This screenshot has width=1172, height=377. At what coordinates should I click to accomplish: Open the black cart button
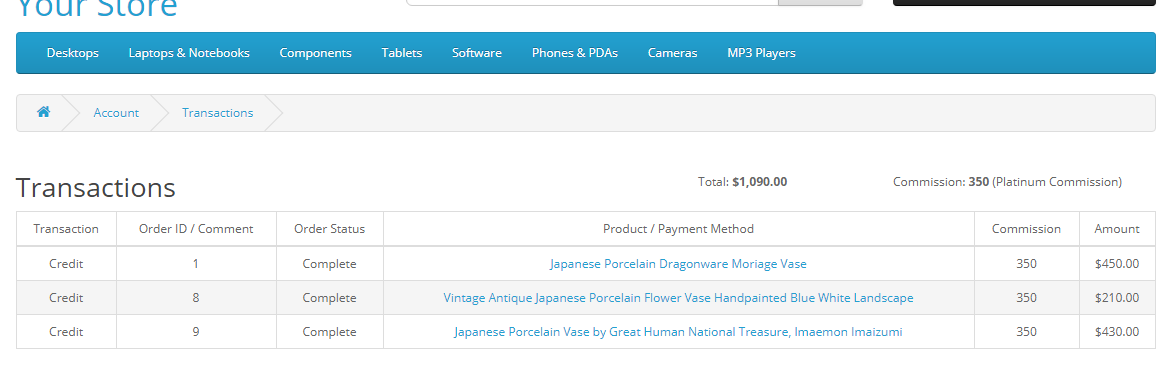[x=1024, y=2]
